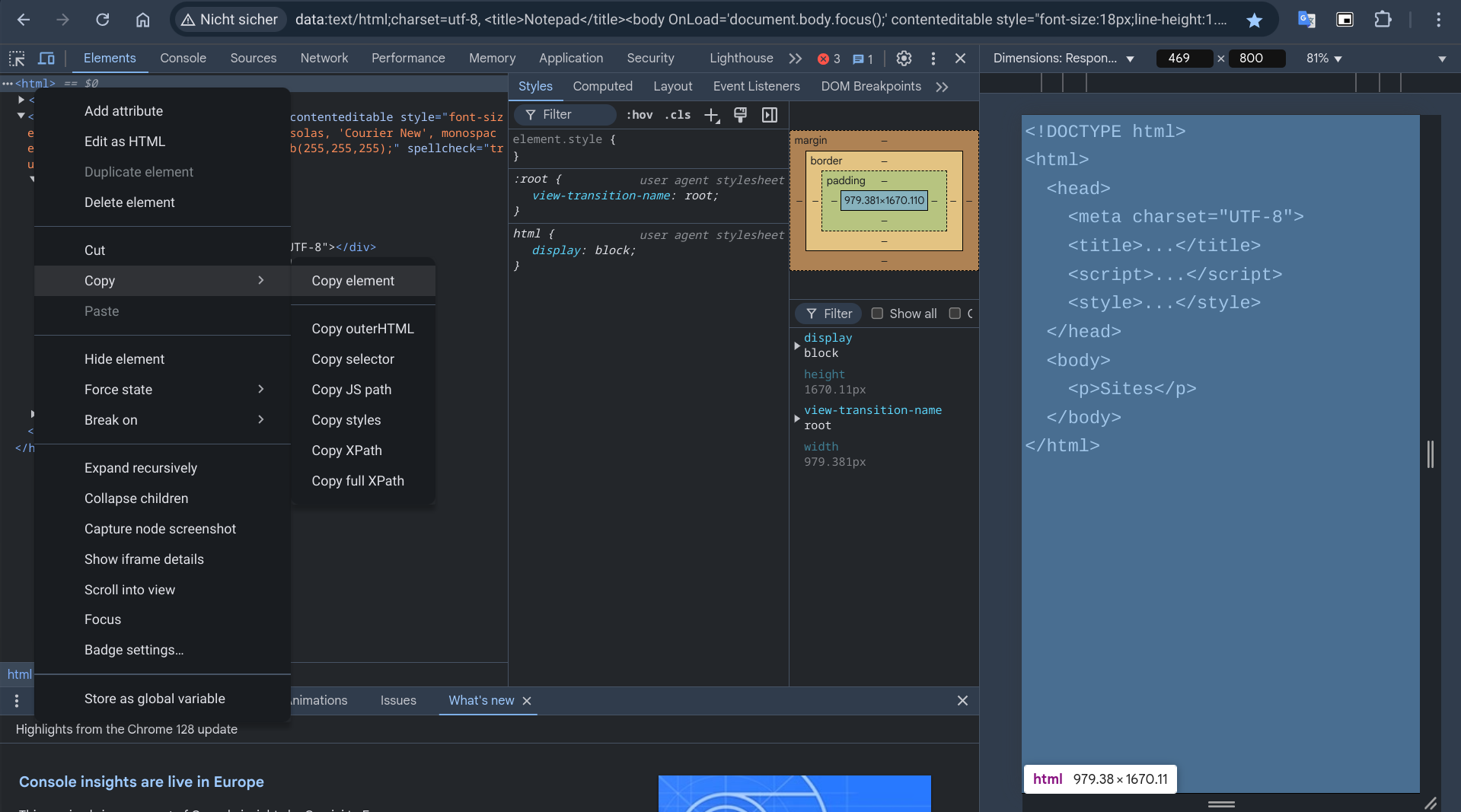
Task: Open the 81% zoom dropdown
Action: pyautogui.click(x=1324, y=59)
